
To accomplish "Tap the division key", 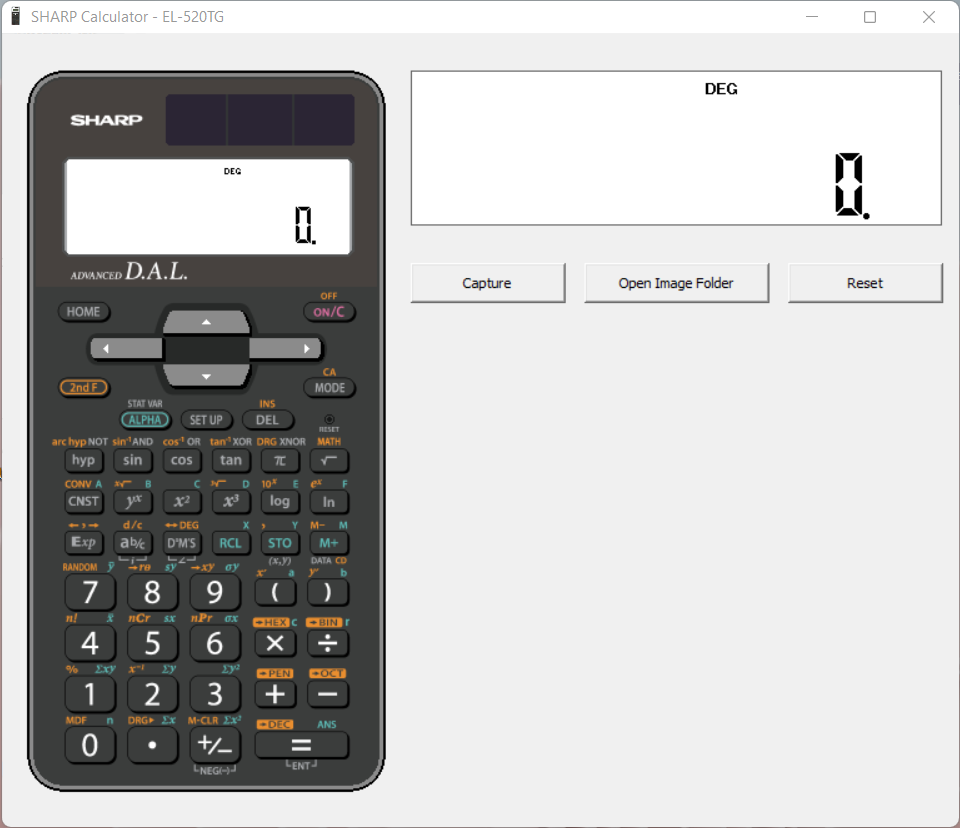I will [328, 644].
